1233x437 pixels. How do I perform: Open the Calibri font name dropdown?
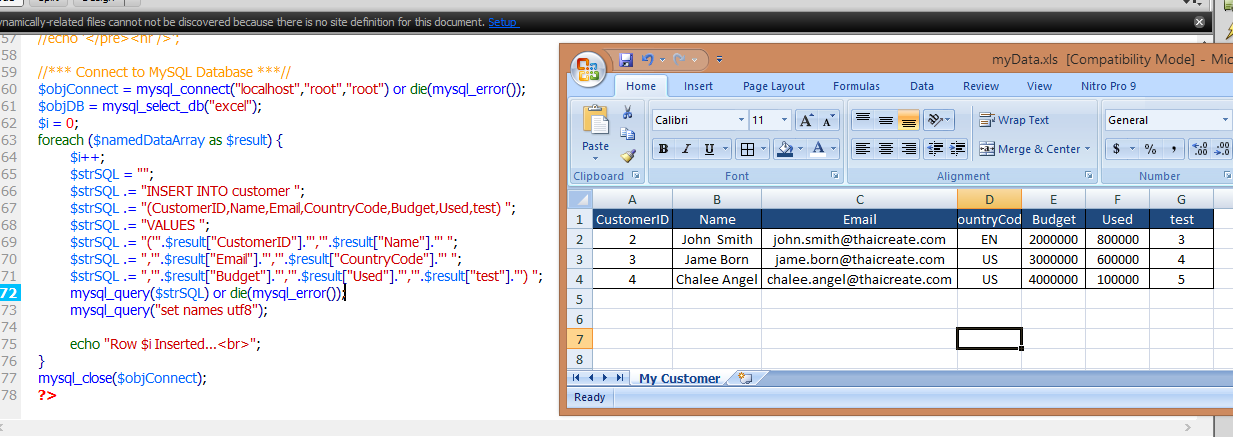[741, 120]
